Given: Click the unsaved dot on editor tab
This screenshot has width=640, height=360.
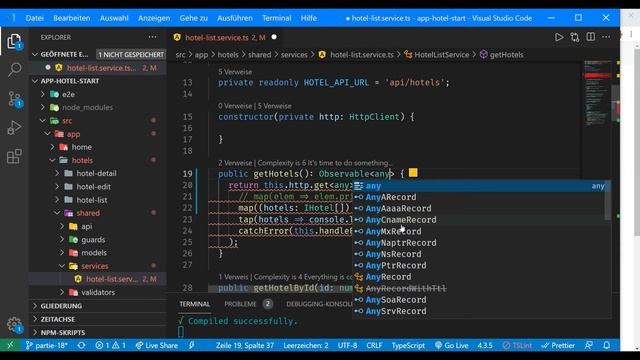Looking at the screenshot, I should [274, 37].
